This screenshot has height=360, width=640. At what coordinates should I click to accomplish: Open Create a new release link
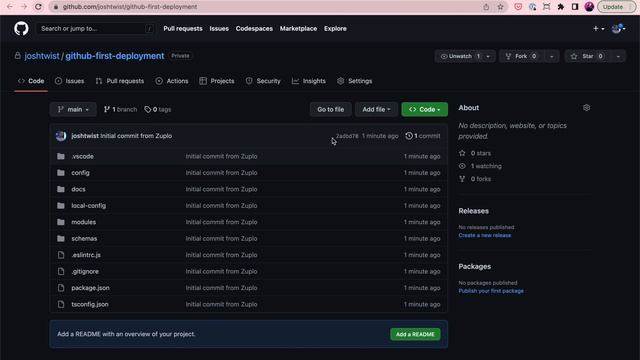click(x=484, y=236)
